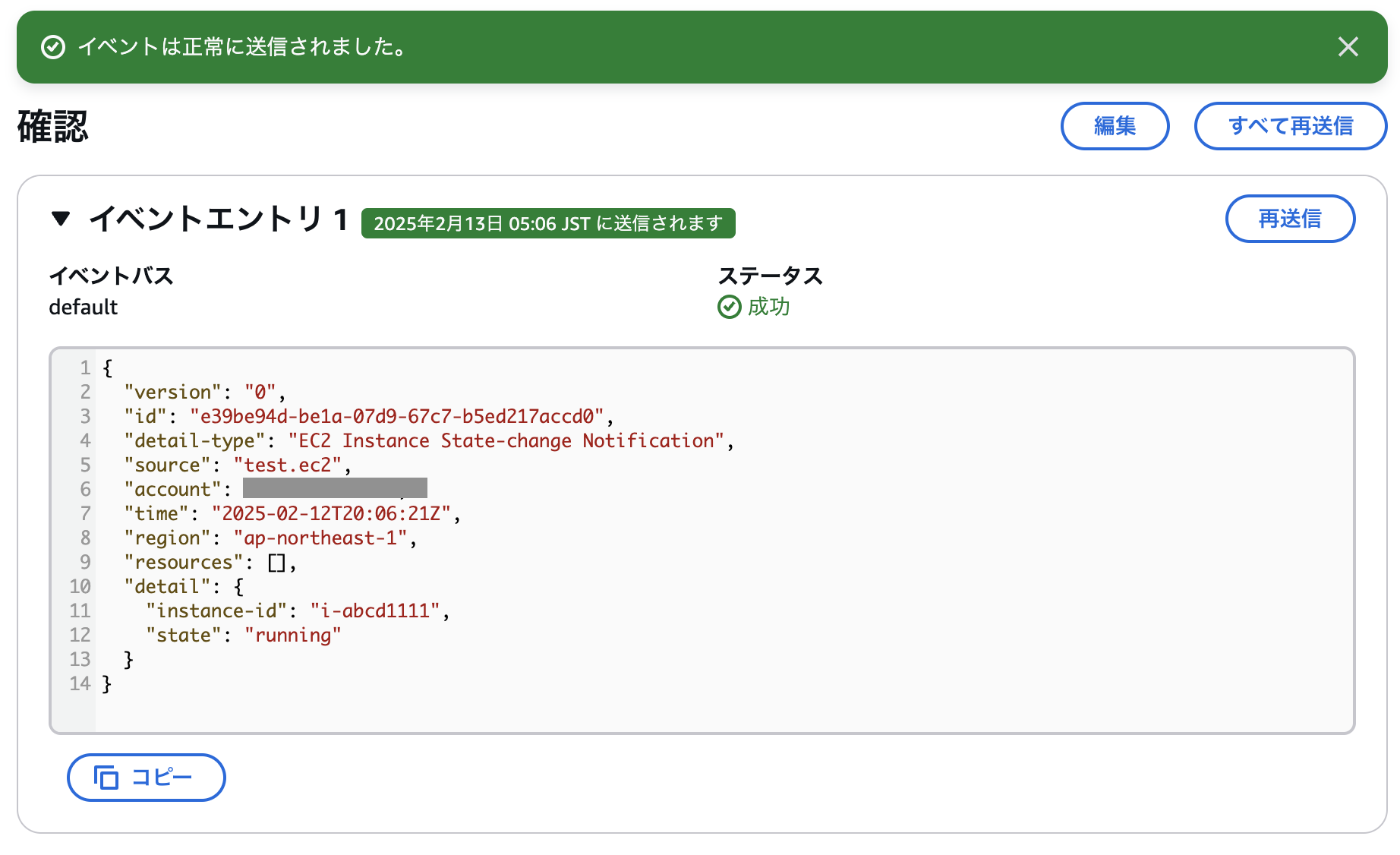The width and height of the screenshot is (1400, 855).
Task: Click the default event bus value
Action: [84, 307]
